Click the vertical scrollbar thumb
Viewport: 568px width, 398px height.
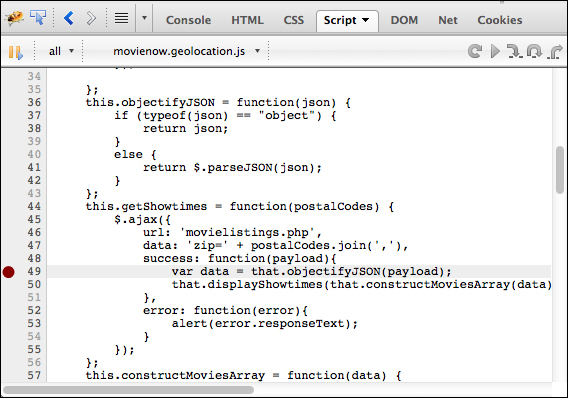tap(560, 170)
